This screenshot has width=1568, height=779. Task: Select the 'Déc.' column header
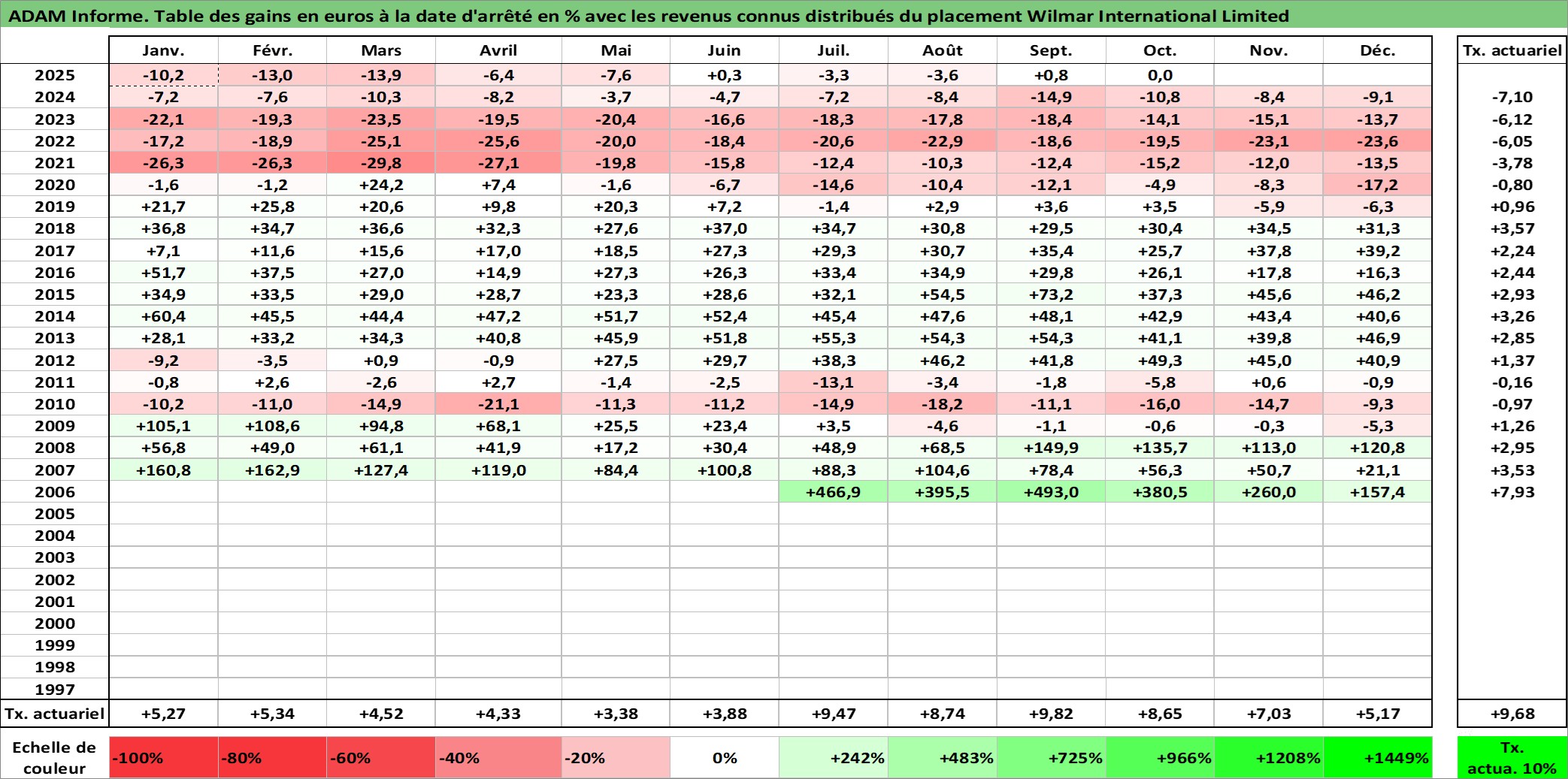1377,50
